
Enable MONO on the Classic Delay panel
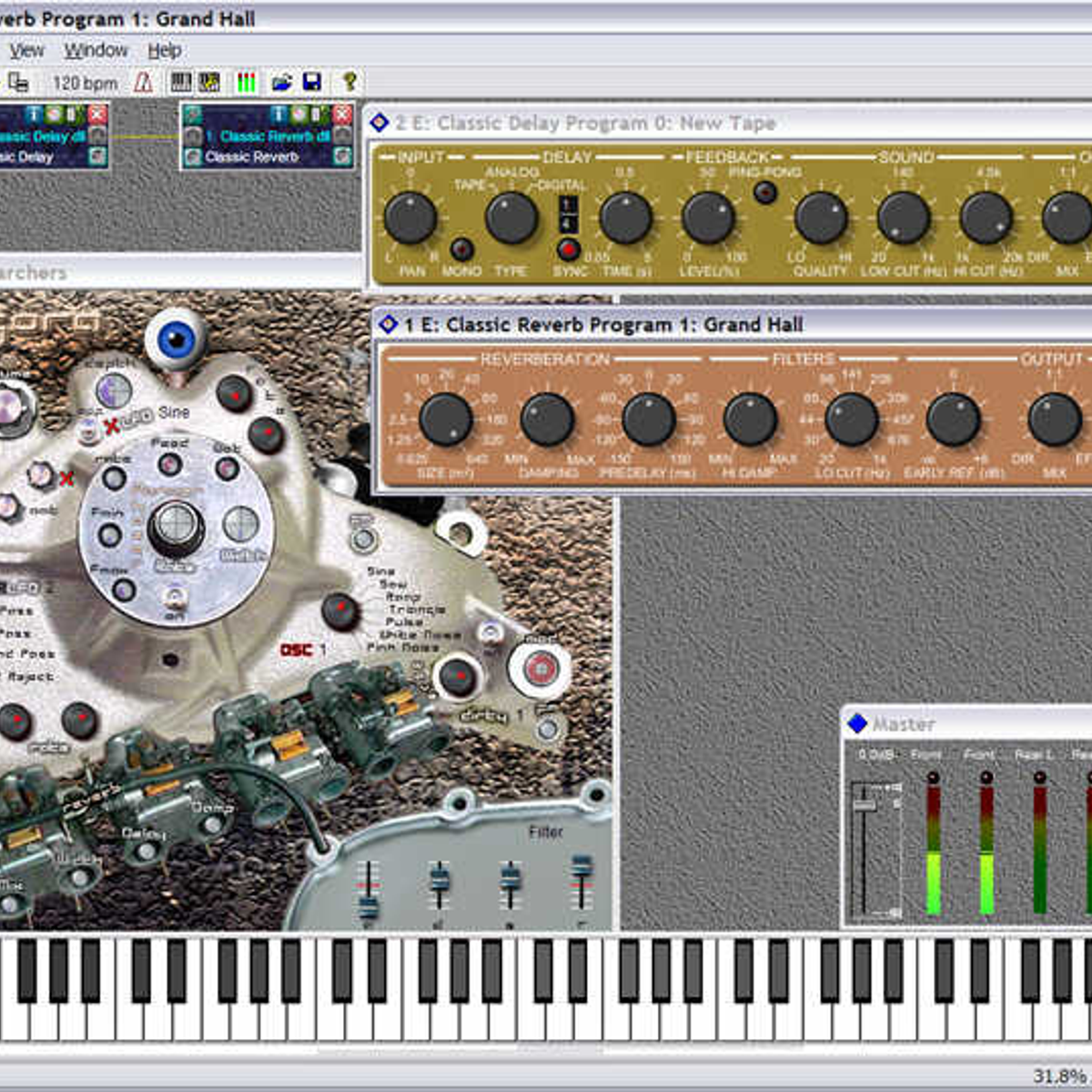tap(462, 250)
